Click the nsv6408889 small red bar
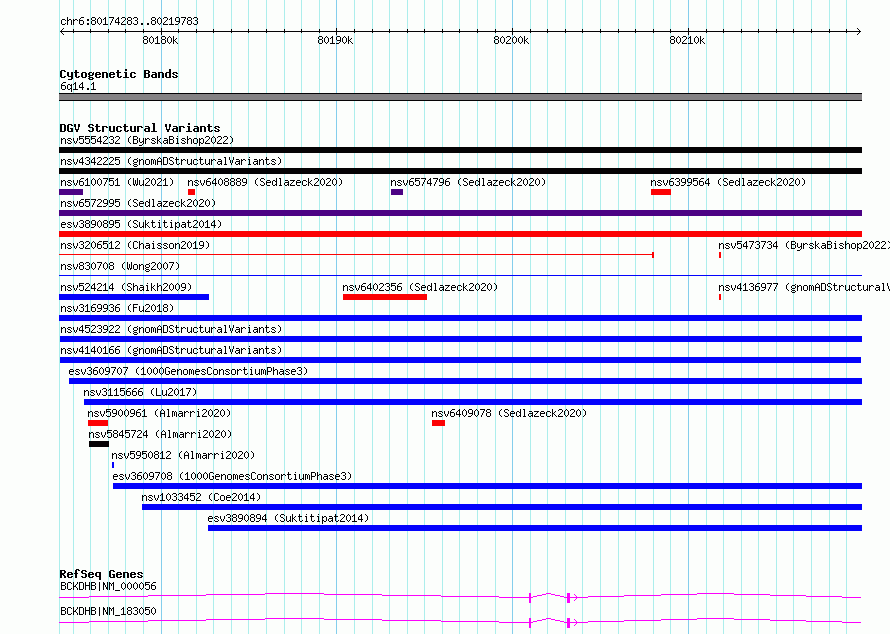This screenshot has width=890, height=634. click(x=191, y=192)
